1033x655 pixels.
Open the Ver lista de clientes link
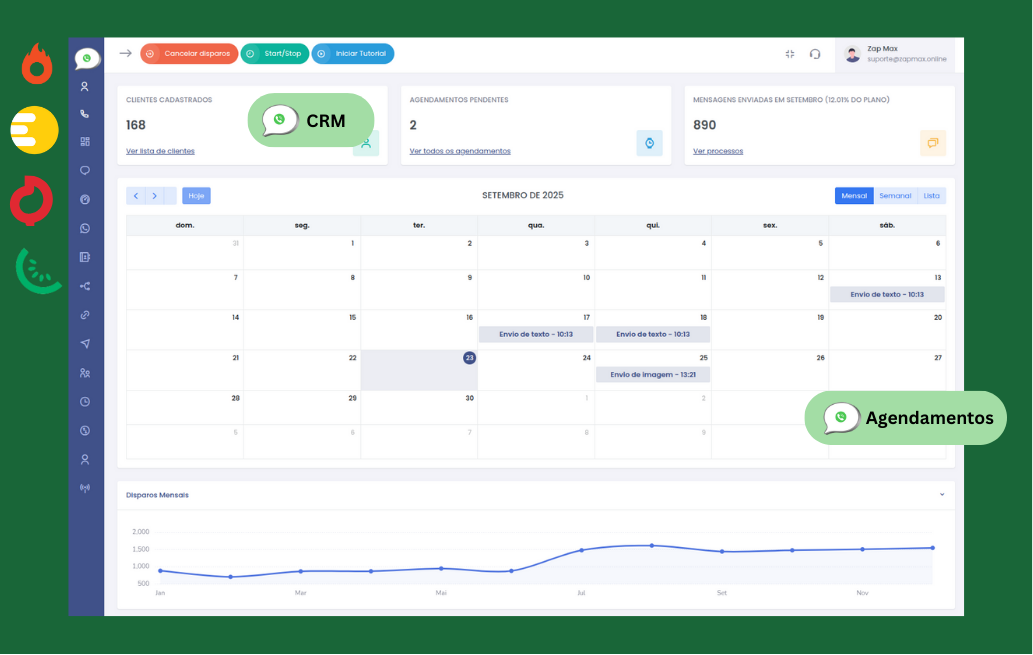click(x=160, y=151)
